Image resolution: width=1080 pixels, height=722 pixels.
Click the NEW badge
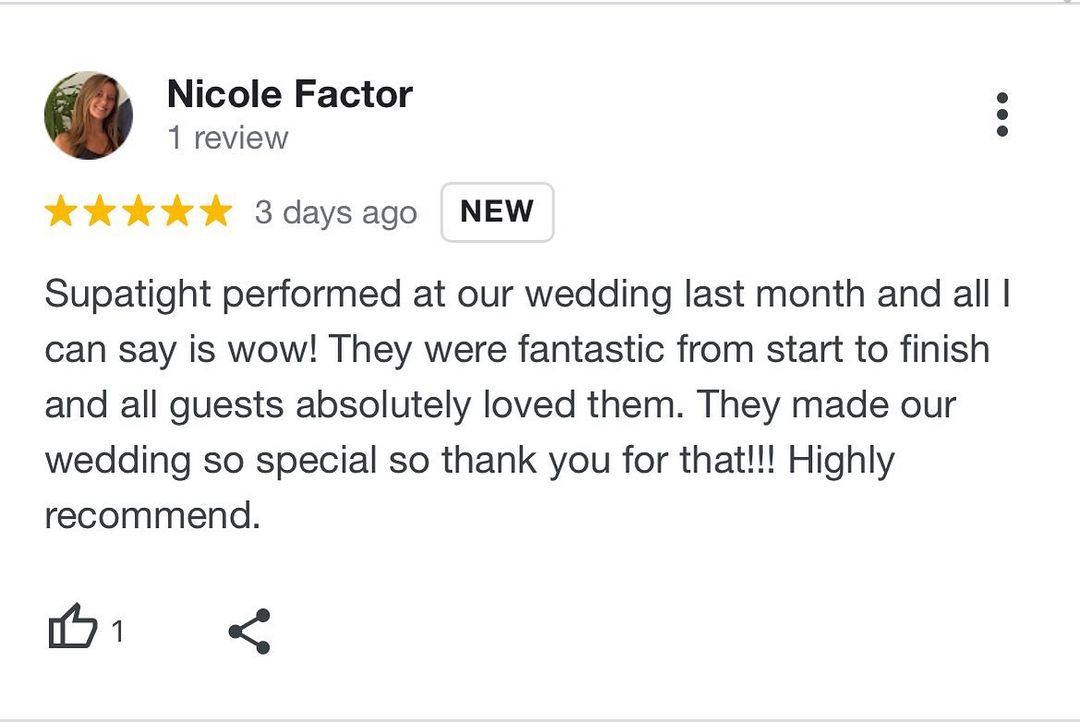497,212
